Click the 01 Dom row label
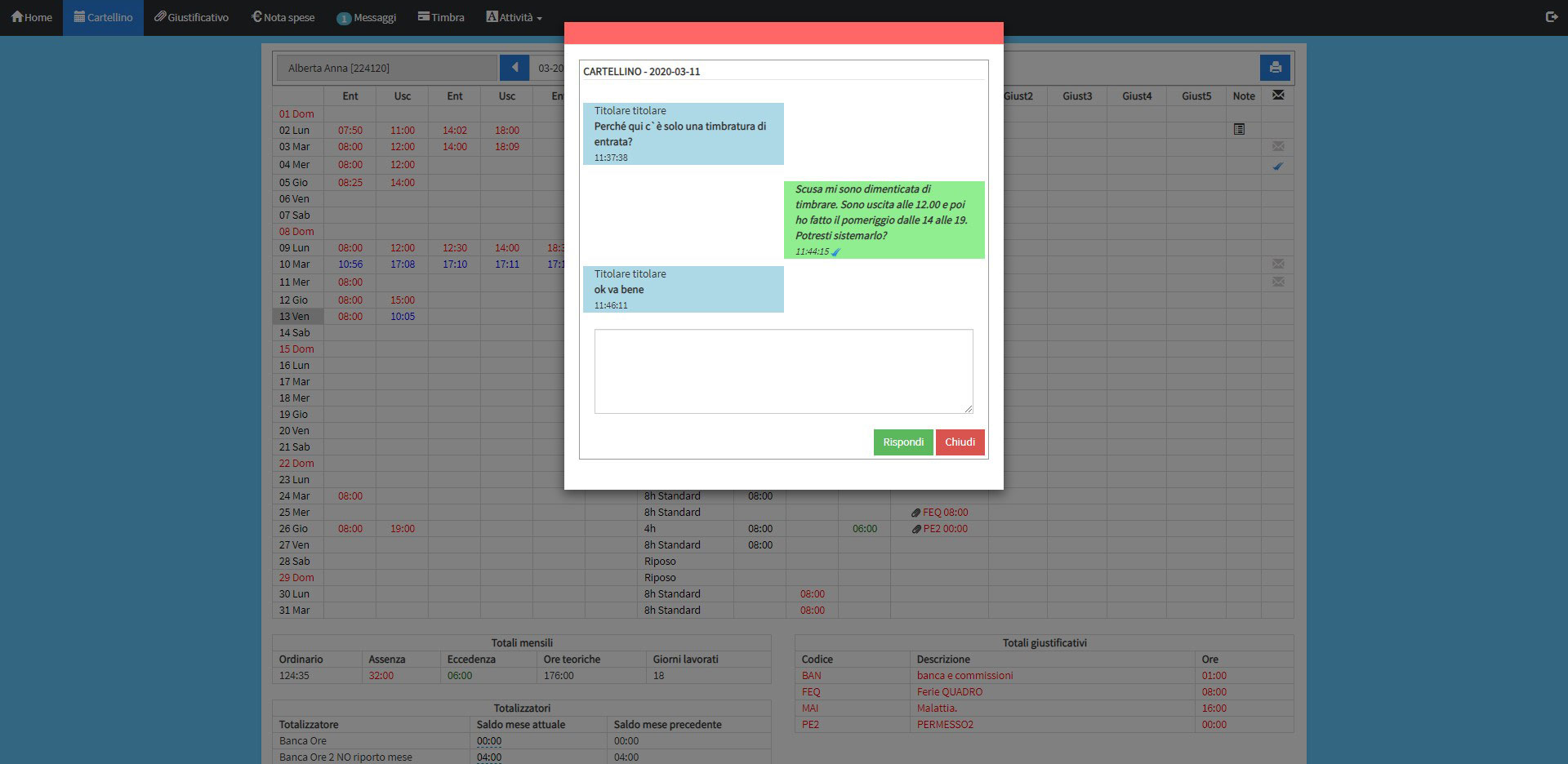Screen dimensions: 1568x764 [296, 113]
